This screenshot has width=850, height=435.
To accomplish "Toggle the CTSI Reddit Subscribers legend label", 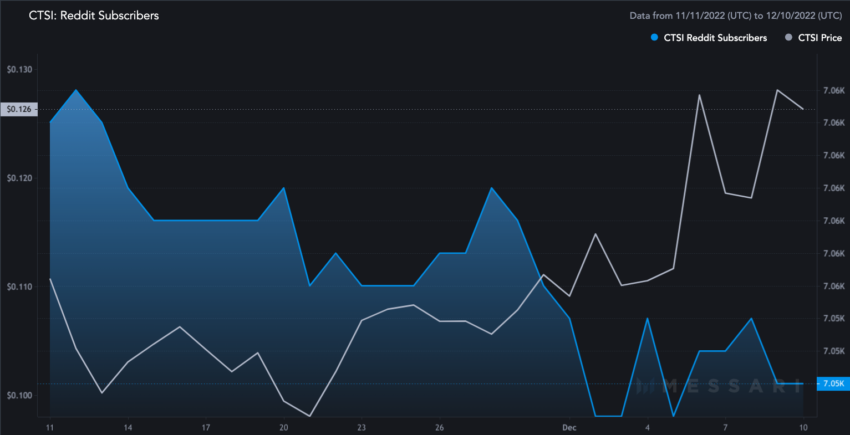I will (x=715, y=38).
